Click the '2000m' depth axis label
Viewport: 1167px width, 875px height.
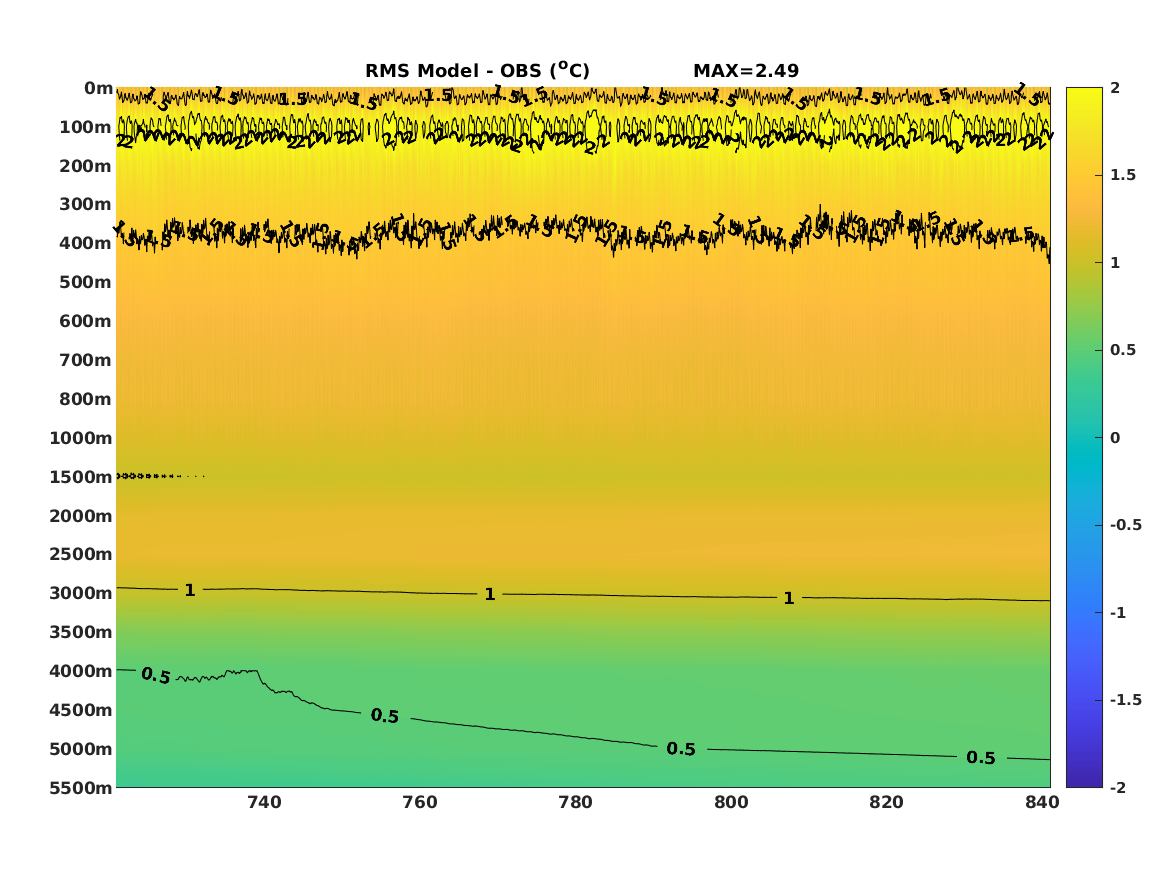click(81, 516)
